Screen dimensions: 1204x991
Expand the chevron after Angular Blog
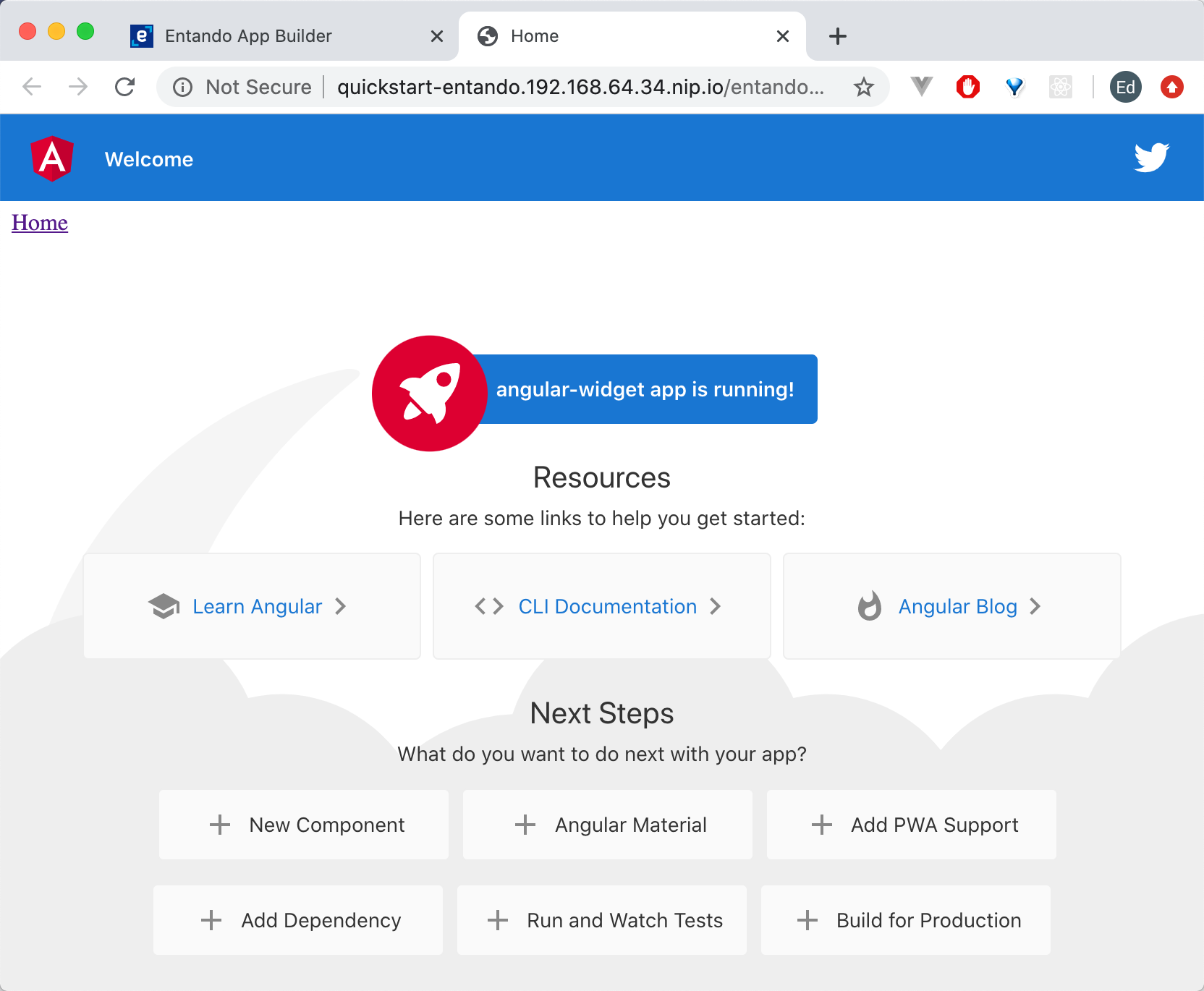[1036, 607]
